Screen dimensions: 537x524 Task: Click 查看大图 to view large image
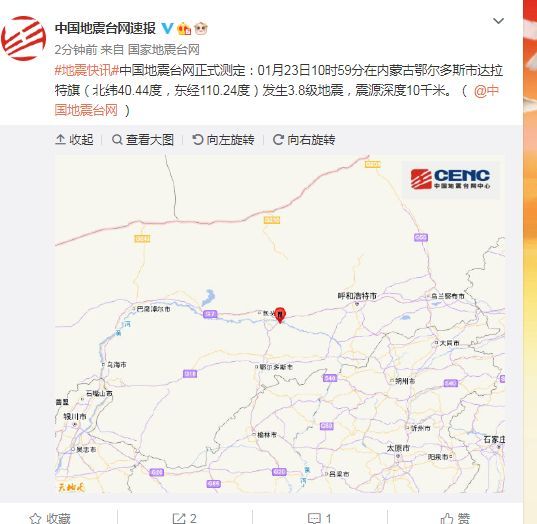[143, 140]
